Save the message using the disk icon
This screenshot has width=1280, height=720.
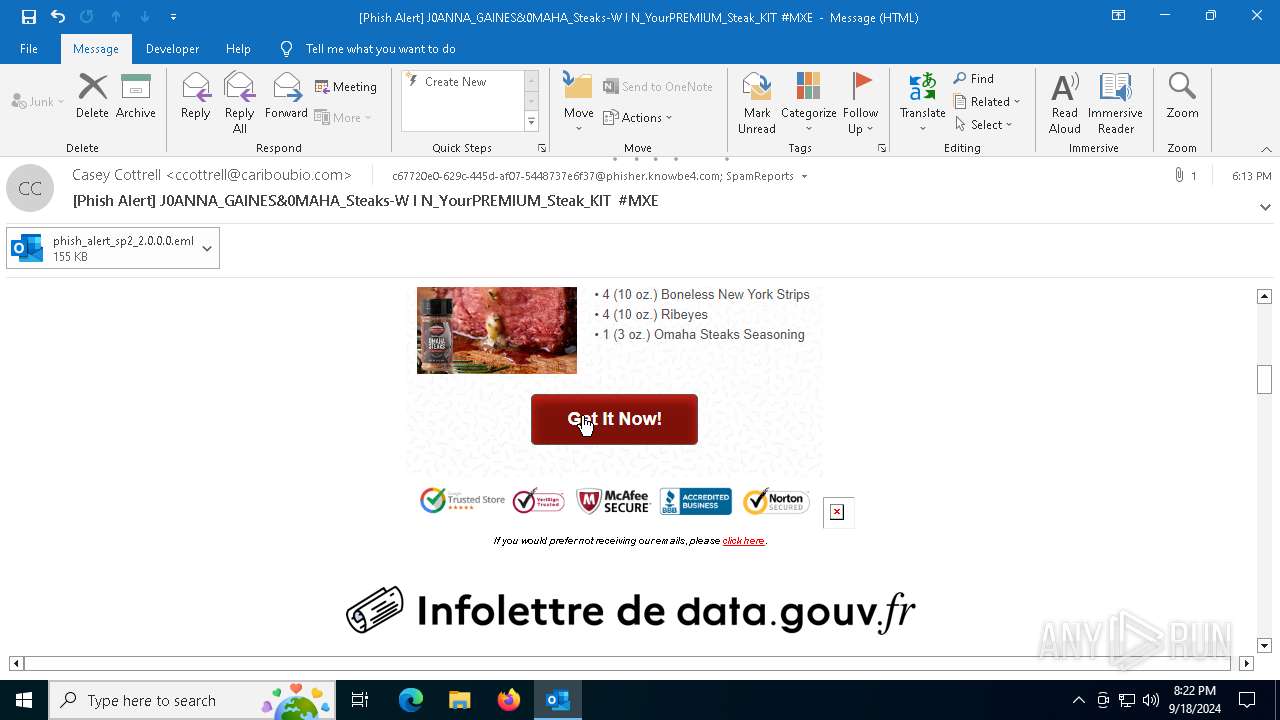[x=28, y=17]
